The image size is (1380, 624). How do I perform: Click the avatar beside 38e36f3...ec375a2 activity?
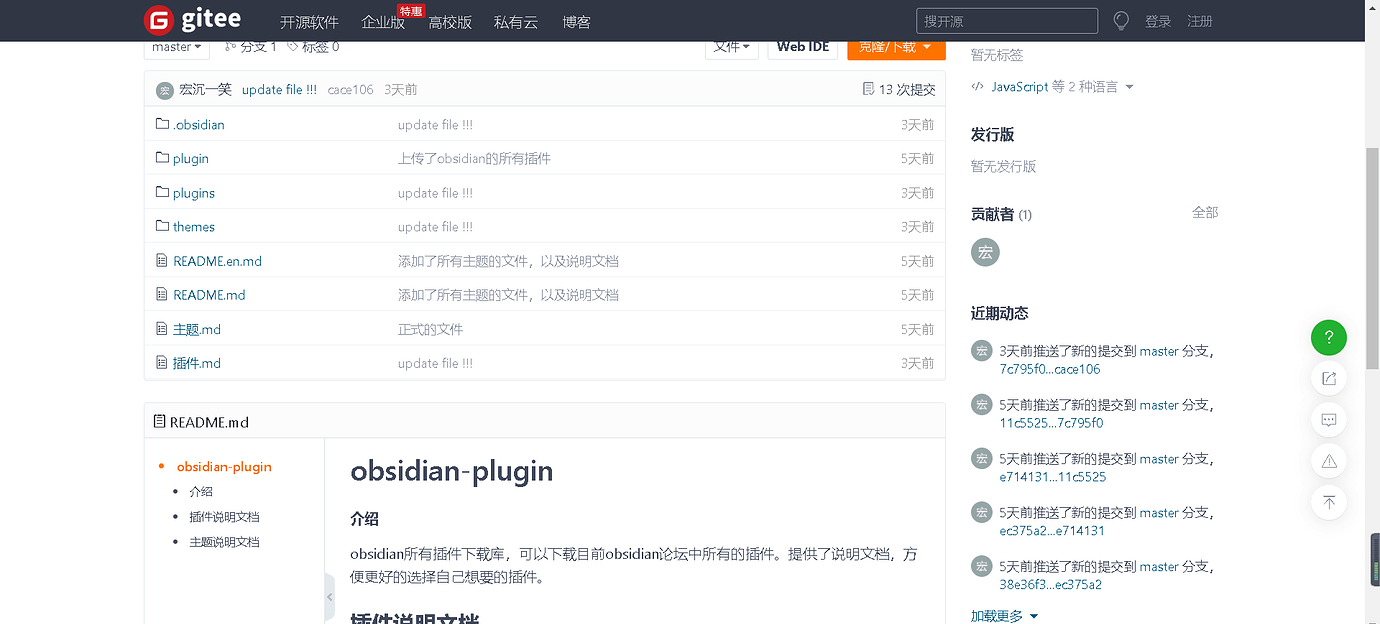pyautogui.click(x=981, y=566)
